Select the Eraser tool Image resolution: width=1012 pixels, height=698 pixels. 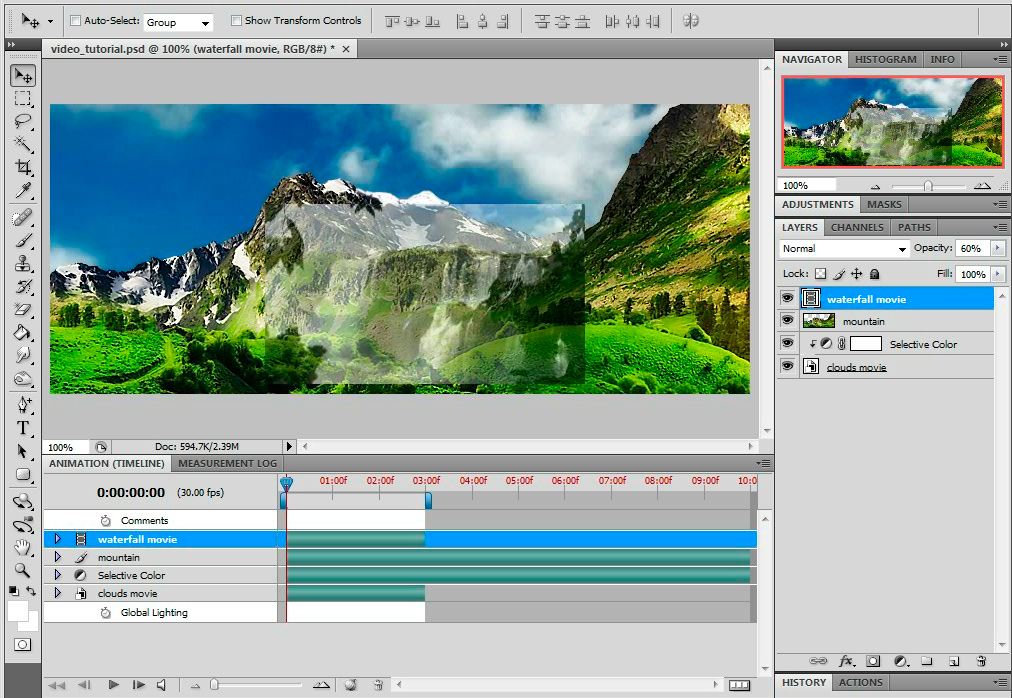pos(23,309)
